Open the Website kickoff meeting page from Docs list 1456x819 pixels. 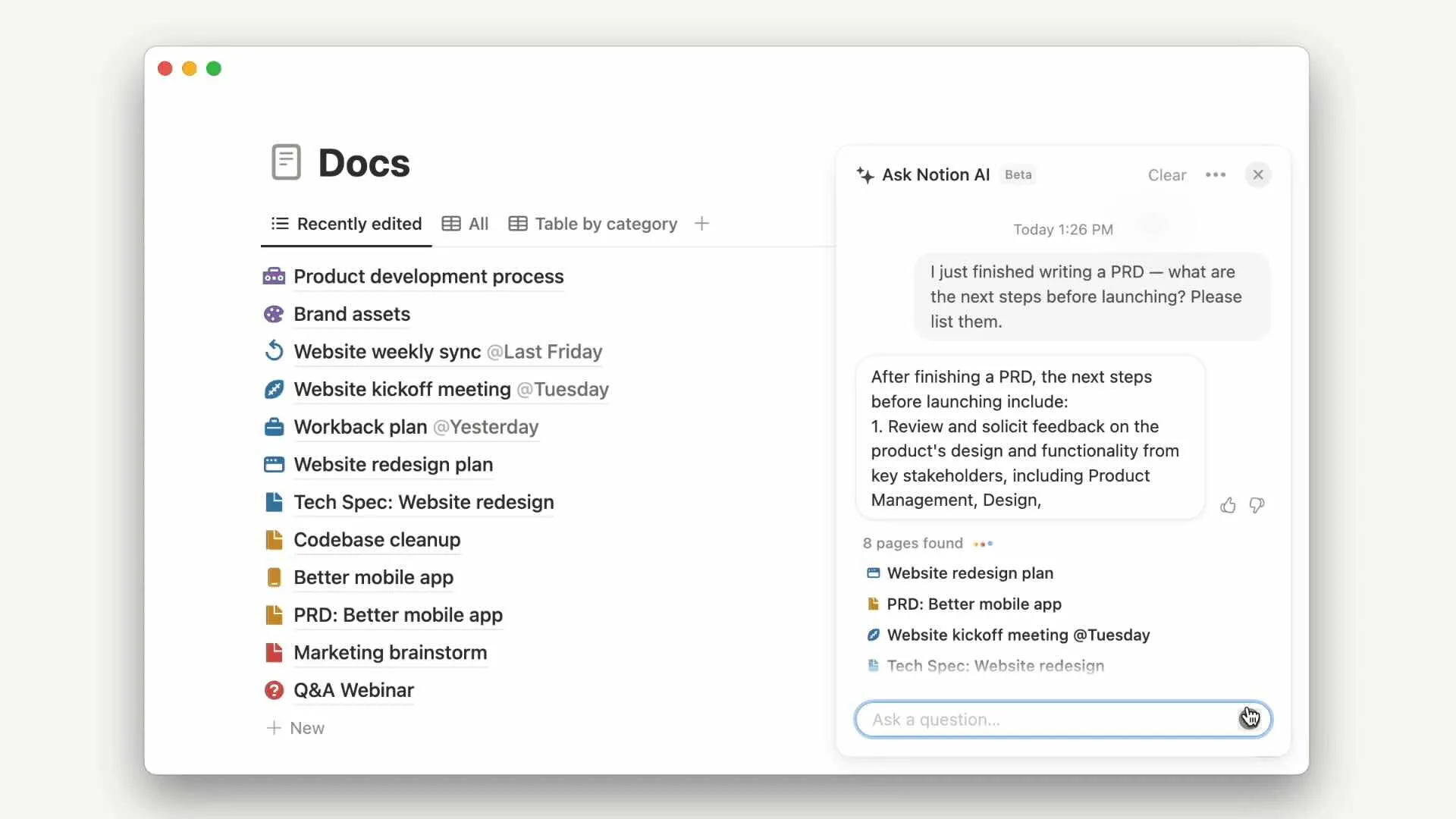pos(451,389)
